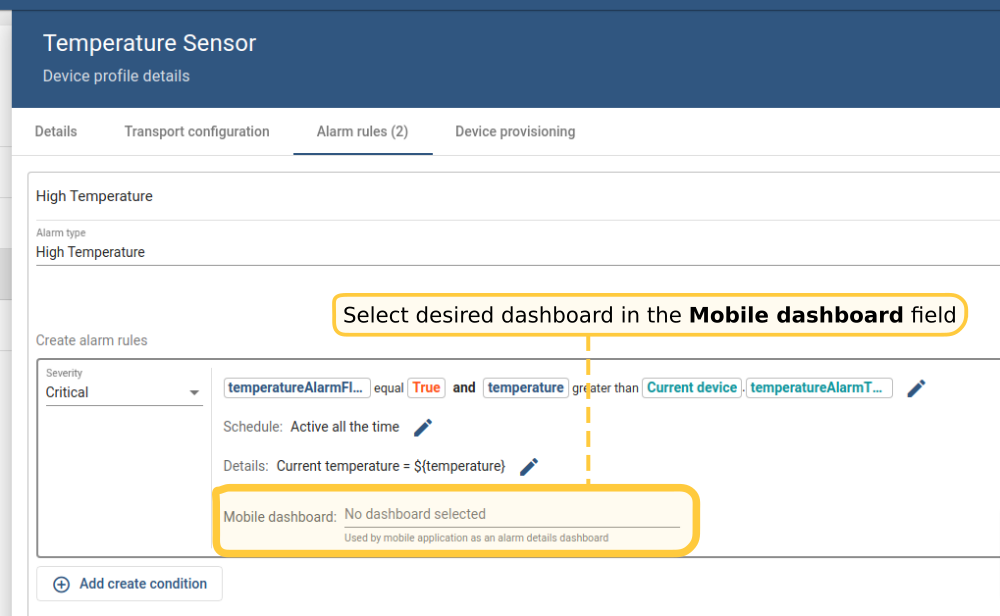Click the 'Active all the time' schedule text
Viewport: 1000px width, 616px height.
pyautogui.click(x=345, y=427)
